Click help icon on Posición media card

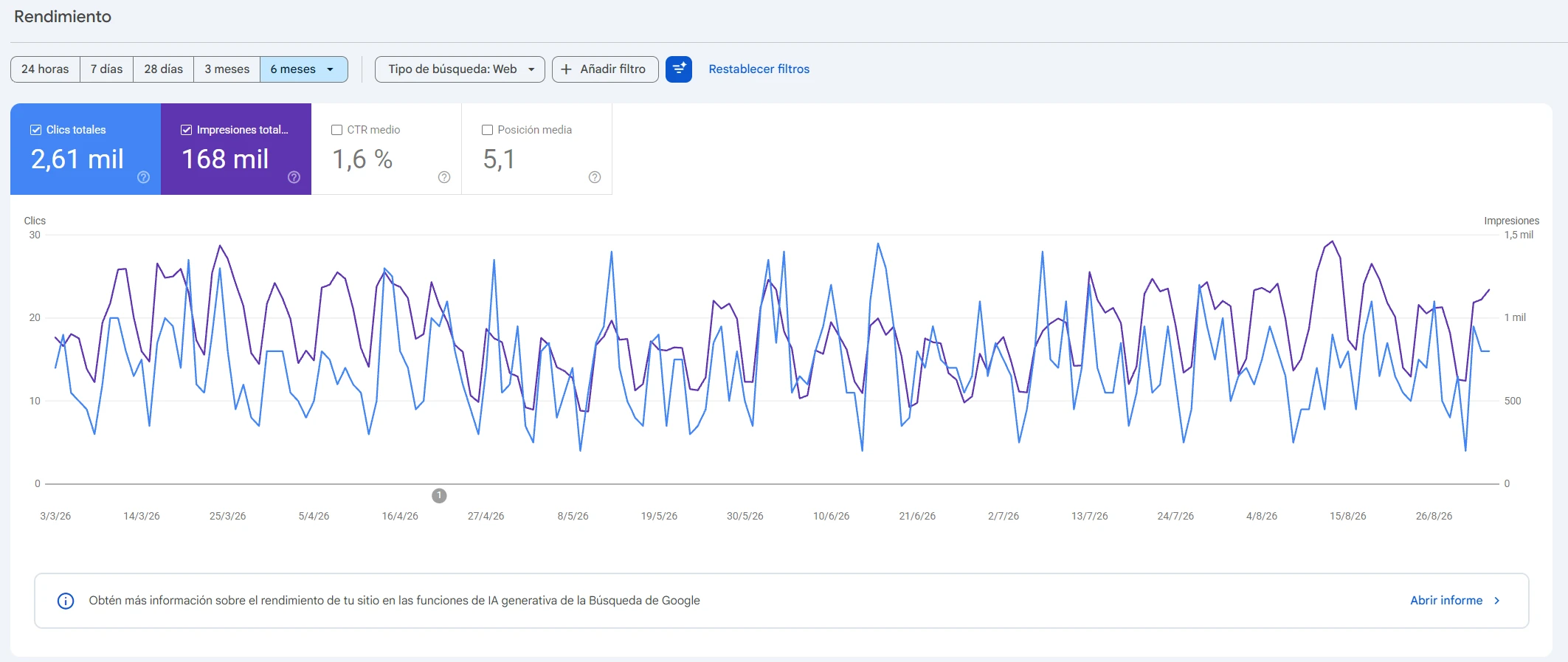tap(595, 177)
